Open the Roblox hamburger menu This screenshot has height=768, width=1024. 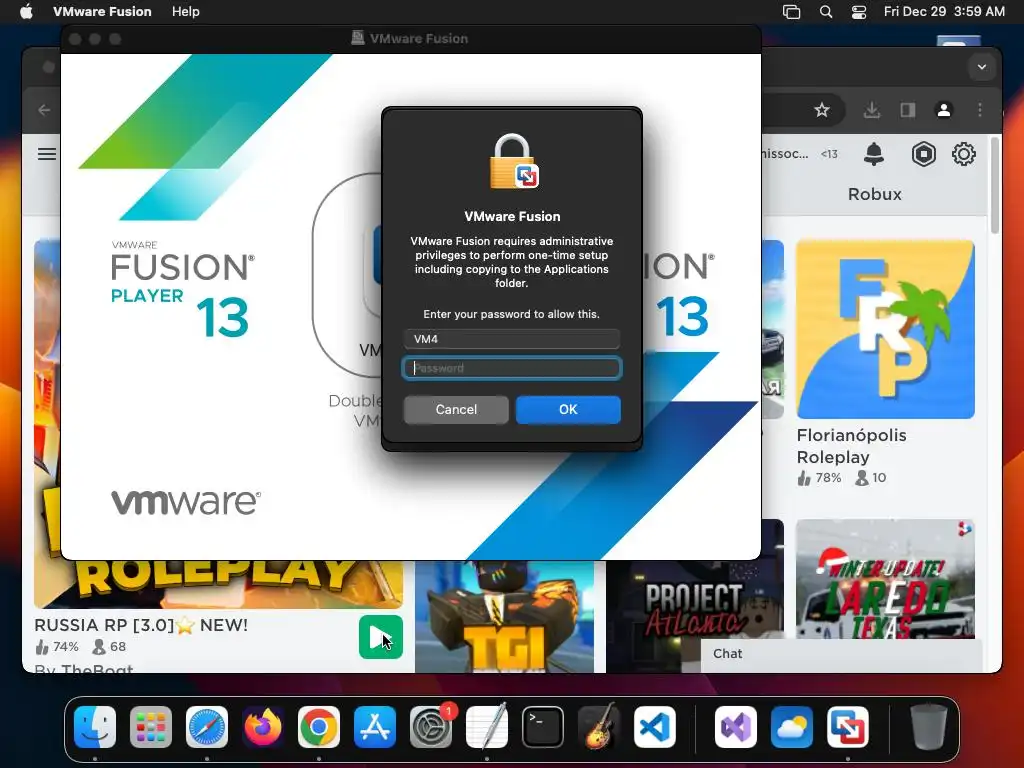tap(46, 154)
